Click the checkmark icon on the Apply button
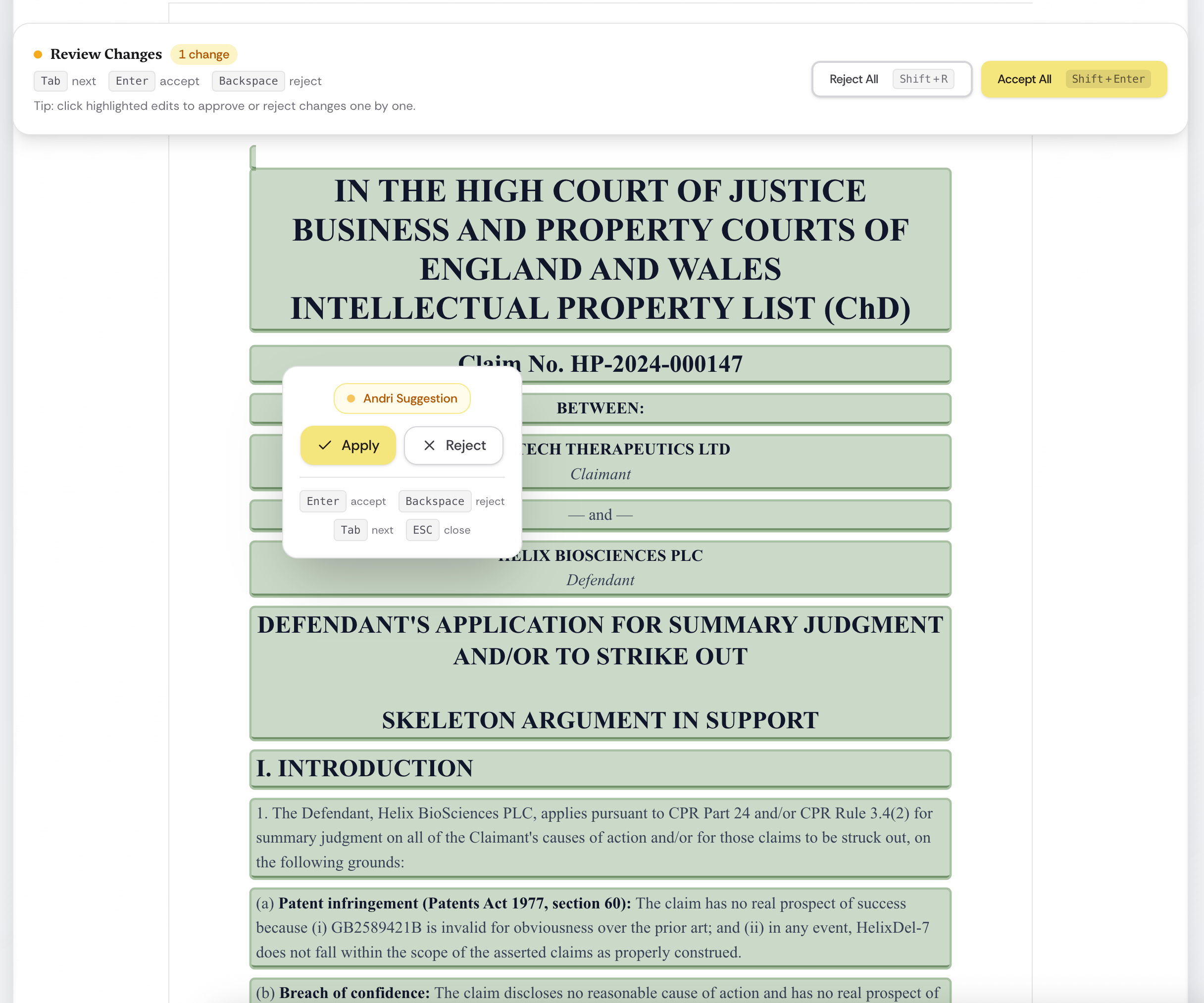The height and width of the screenshot is (1003, 1204). click(326, 445)
